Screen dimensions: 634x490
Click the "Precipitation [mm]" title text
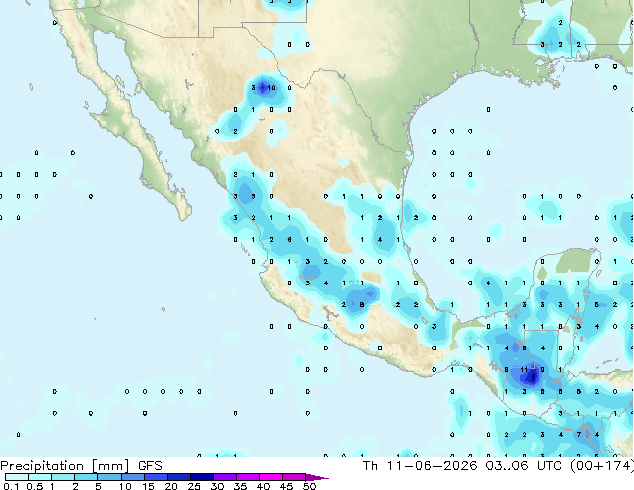tap(64, 466)
